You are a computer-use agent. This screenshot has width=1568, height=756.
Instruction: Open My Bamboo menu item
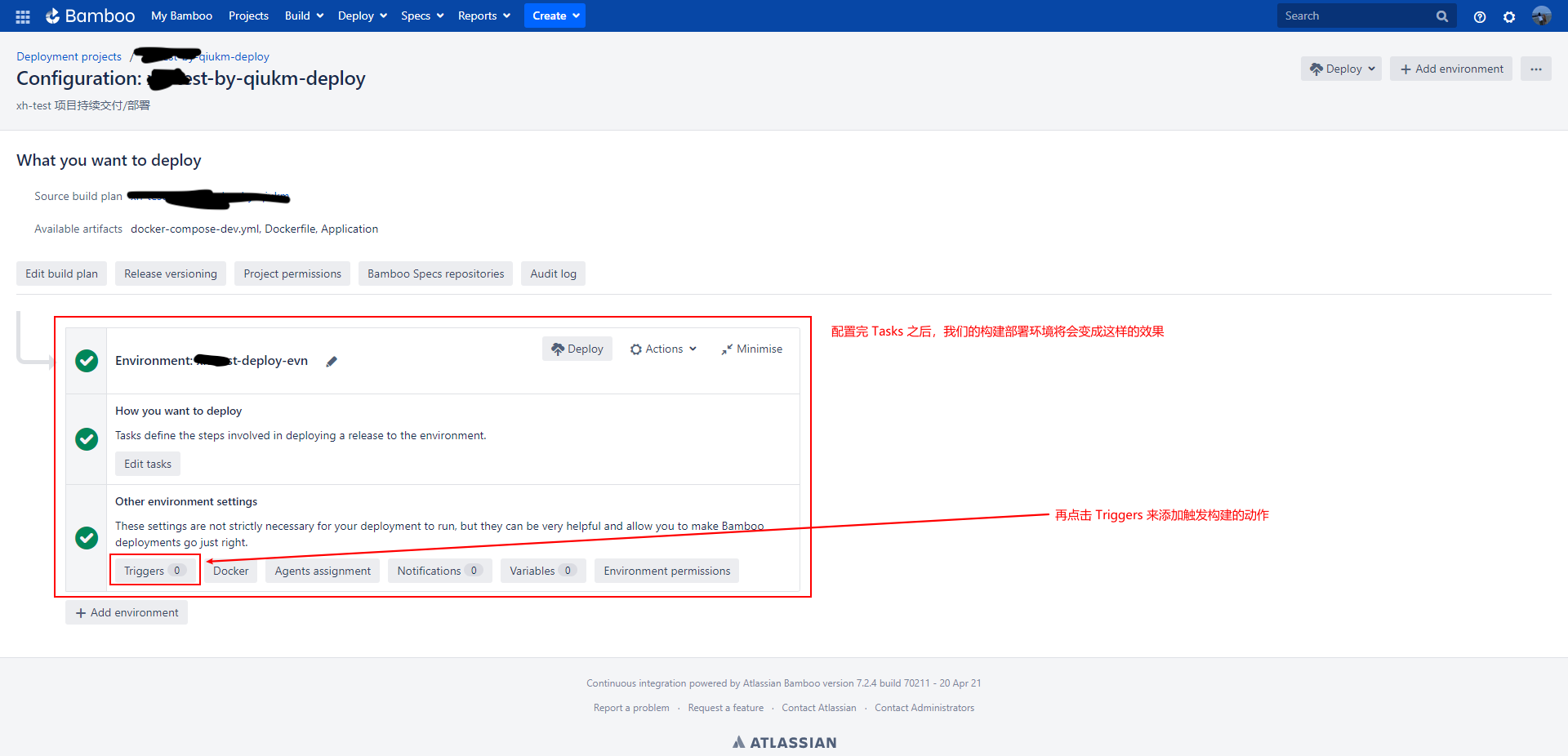coord(181,16)
